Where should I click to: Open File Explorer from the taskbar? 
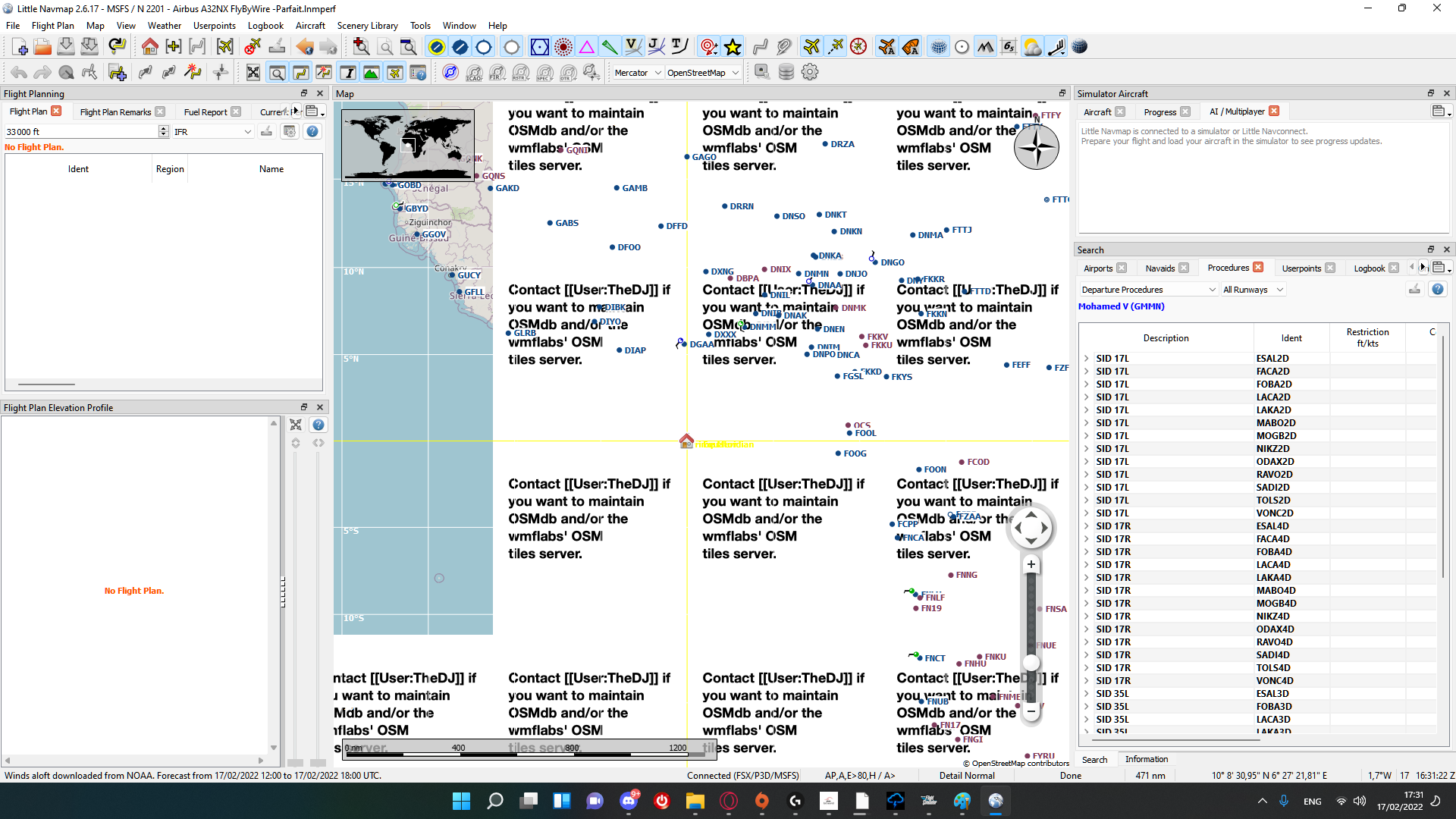tap(695, 801)
